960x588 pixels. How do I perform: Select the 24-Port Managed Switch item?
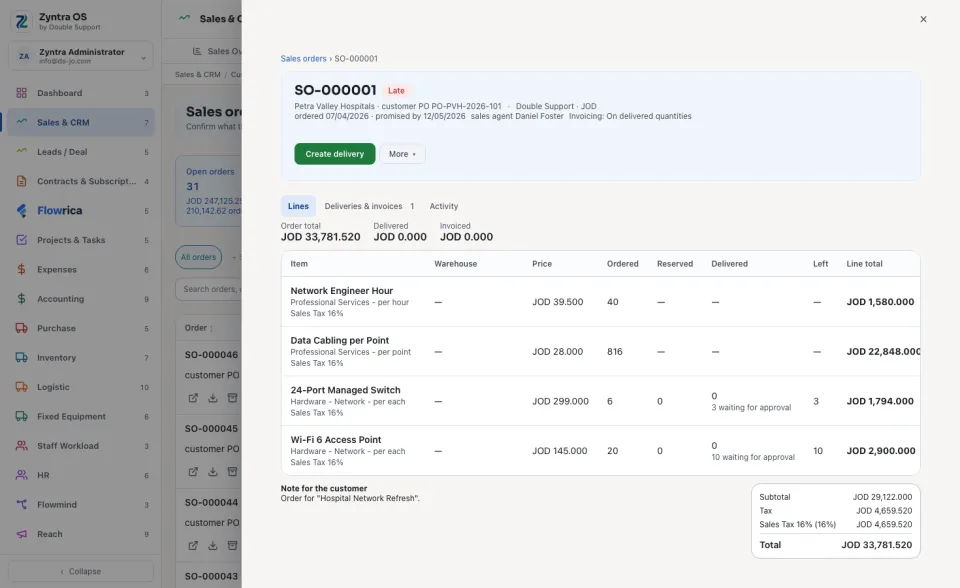pyautogui.click(x=600, y=401)
